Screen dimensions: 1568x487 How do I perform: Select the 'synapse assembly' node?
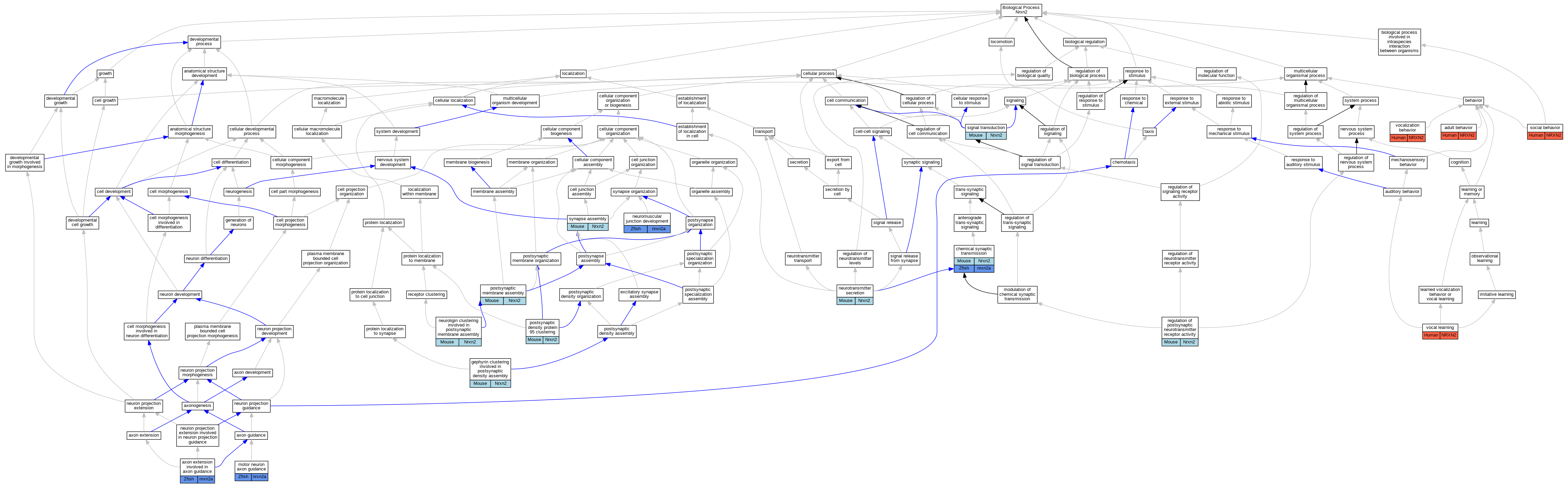[x=587, y=223]
